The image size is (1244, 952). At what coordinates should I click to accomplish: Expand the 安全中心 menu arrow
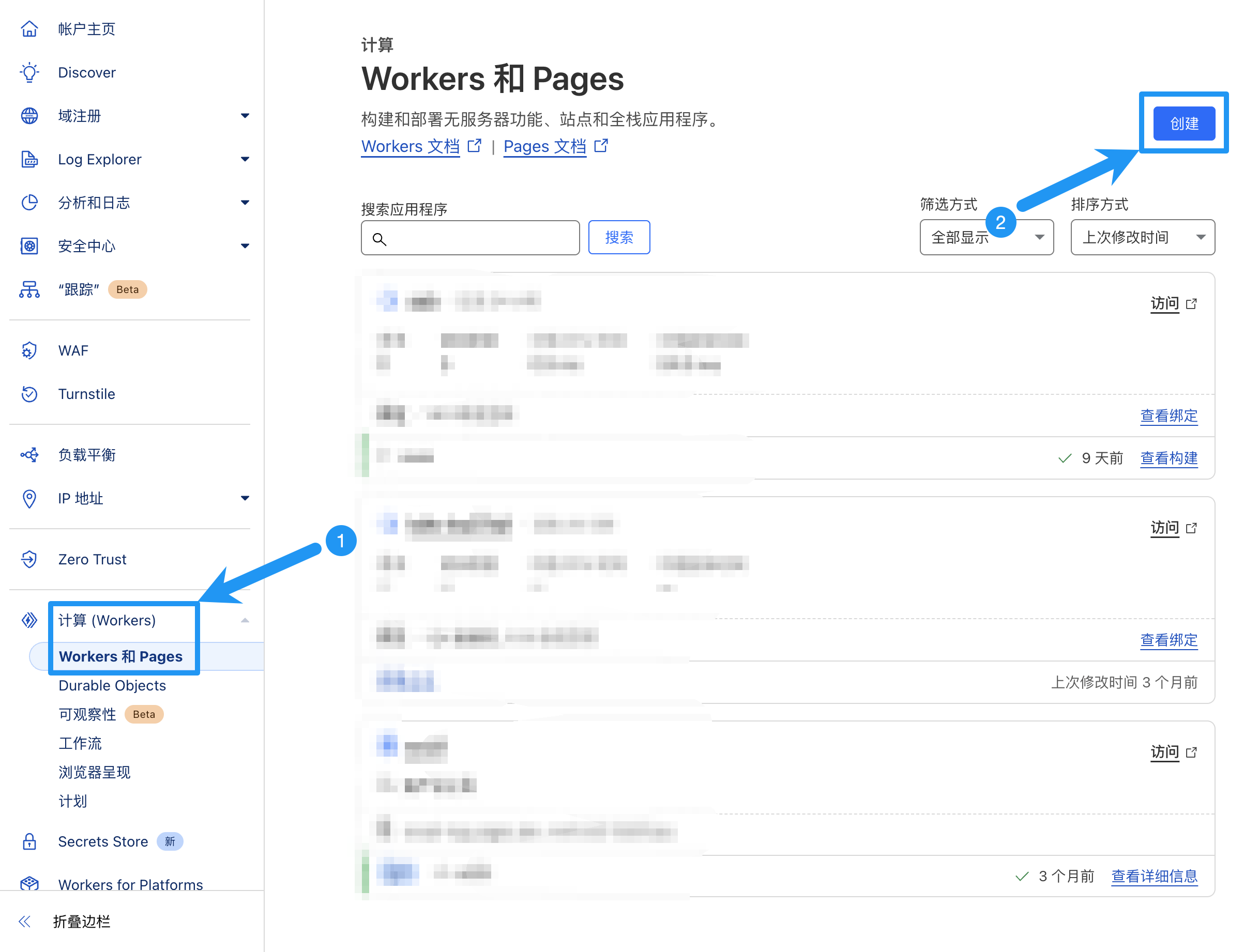pyautogui.click(x=245, y=246)
